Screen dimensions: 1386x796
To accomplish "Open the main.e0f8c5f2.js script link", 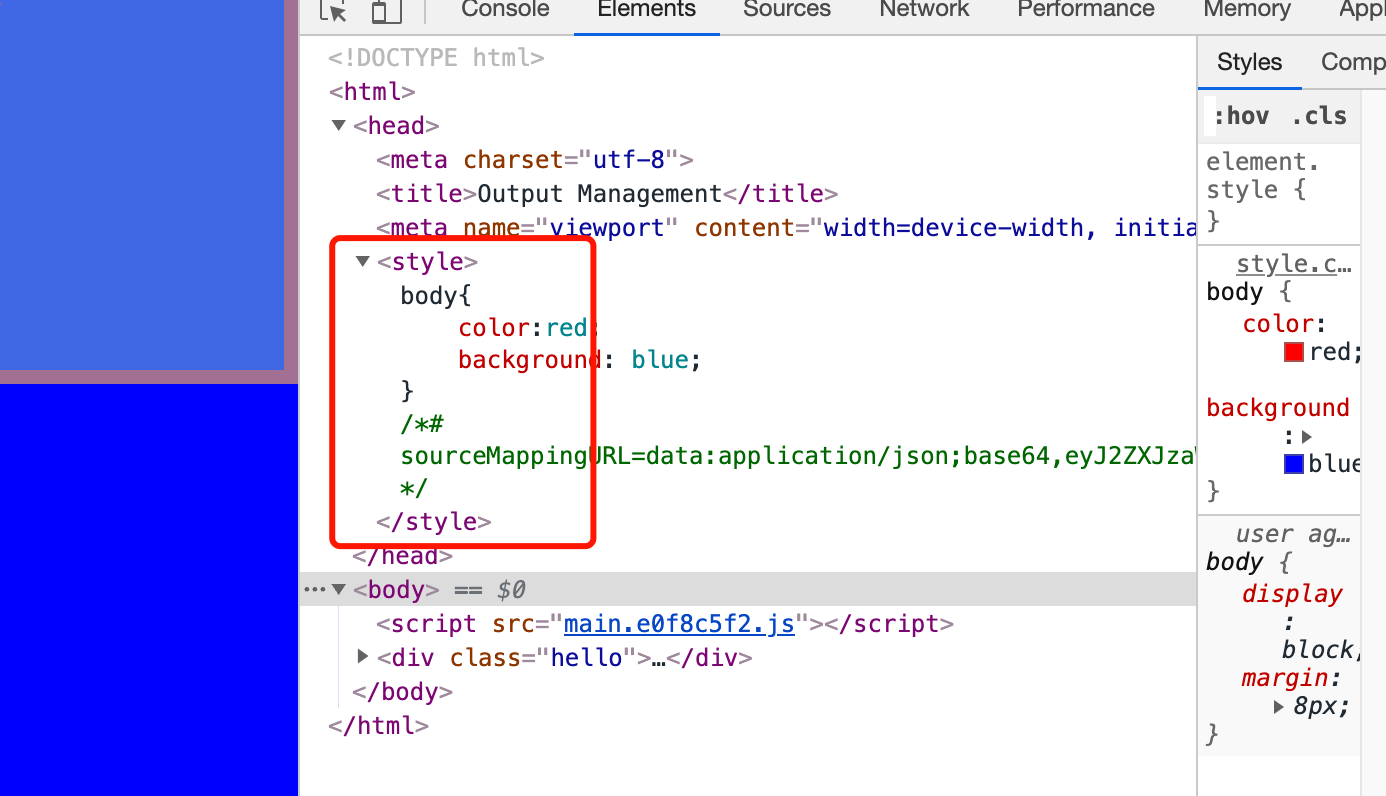I will [x=679, y=624].
